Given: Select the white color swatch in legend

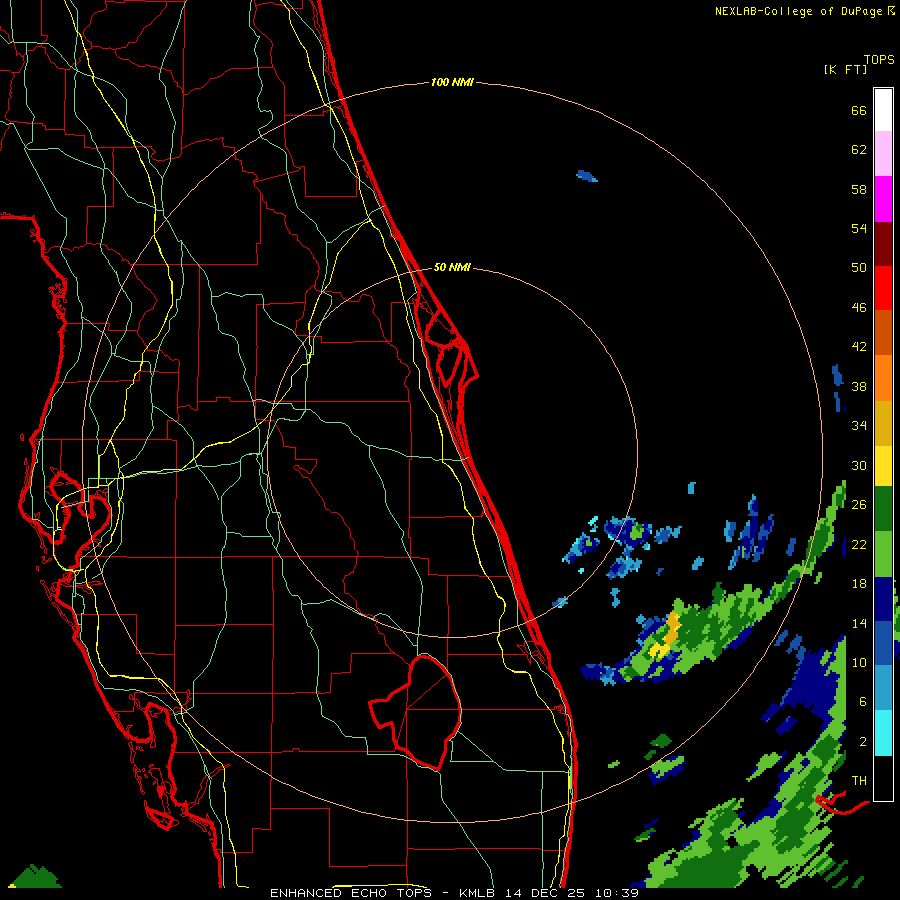Looking at the screenshot, I should [883, 110].
